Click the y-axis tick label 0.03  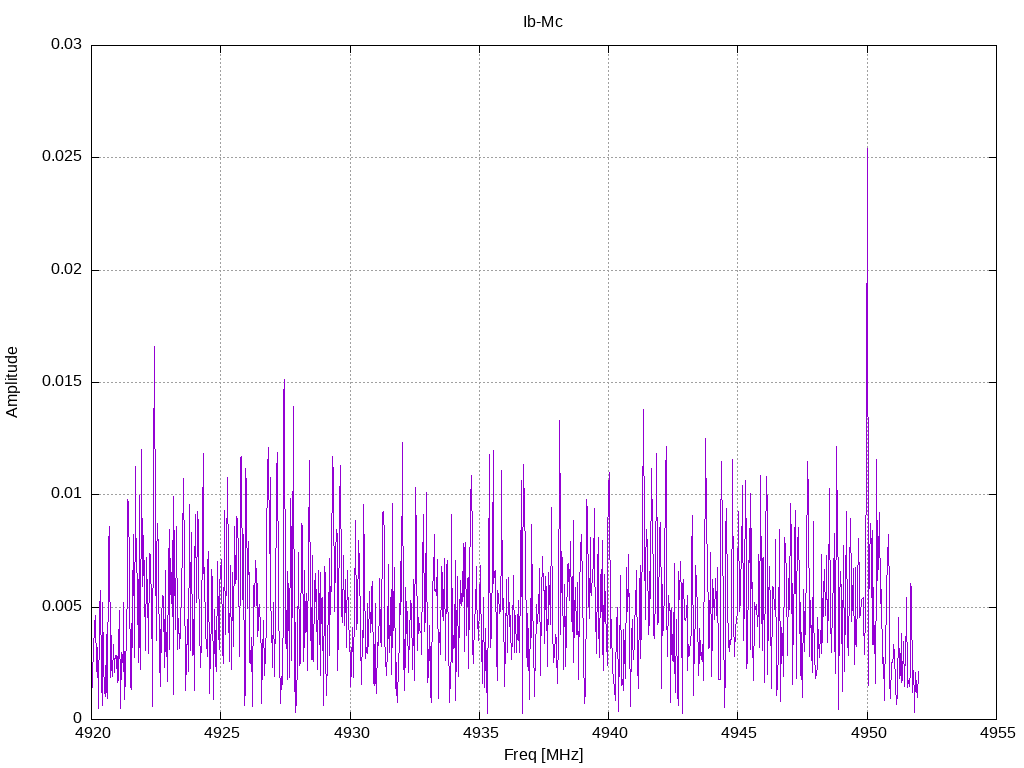pos(67,44)
